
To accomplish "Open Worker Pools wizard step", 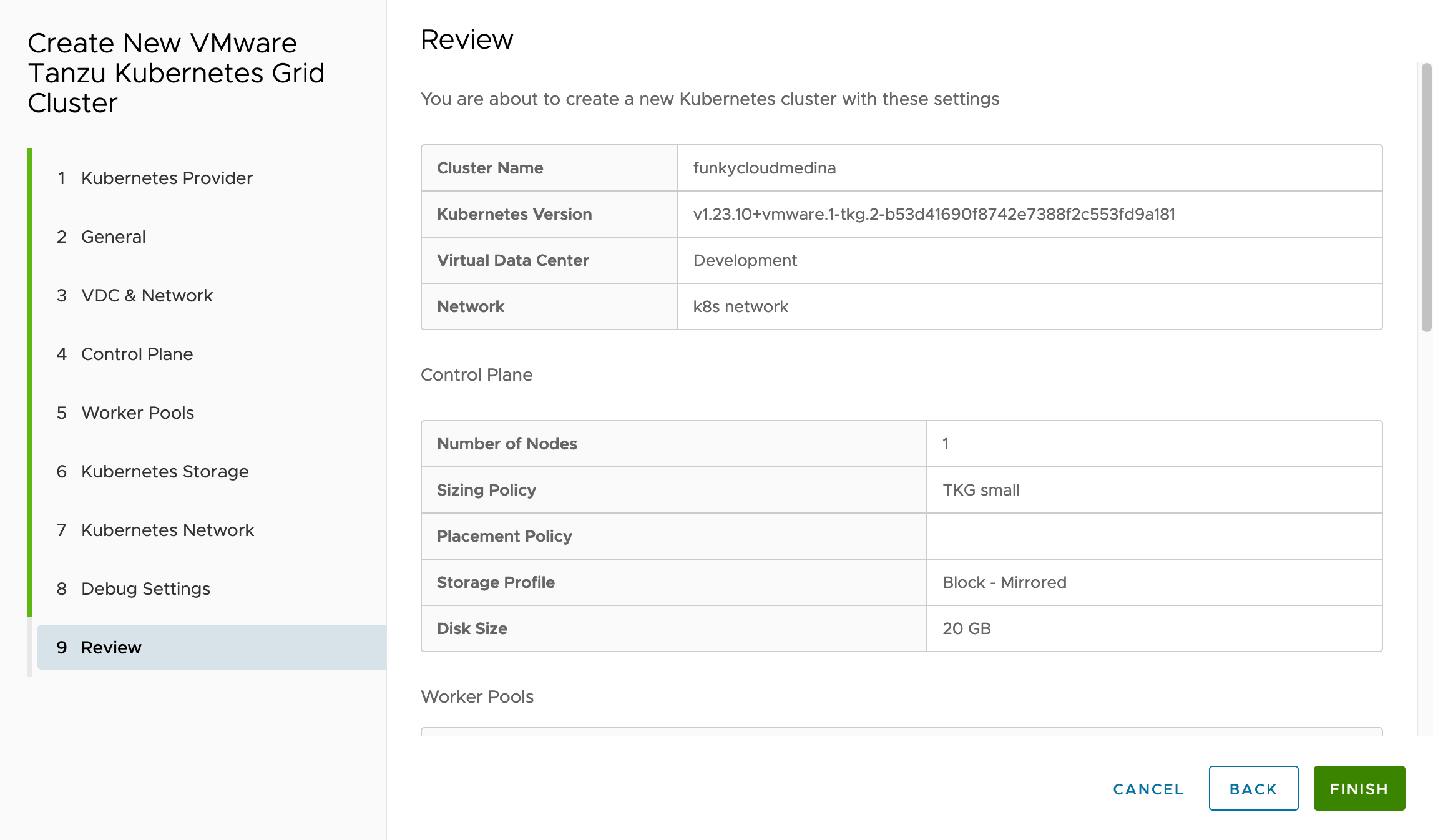I will click(x=125, y=413).
